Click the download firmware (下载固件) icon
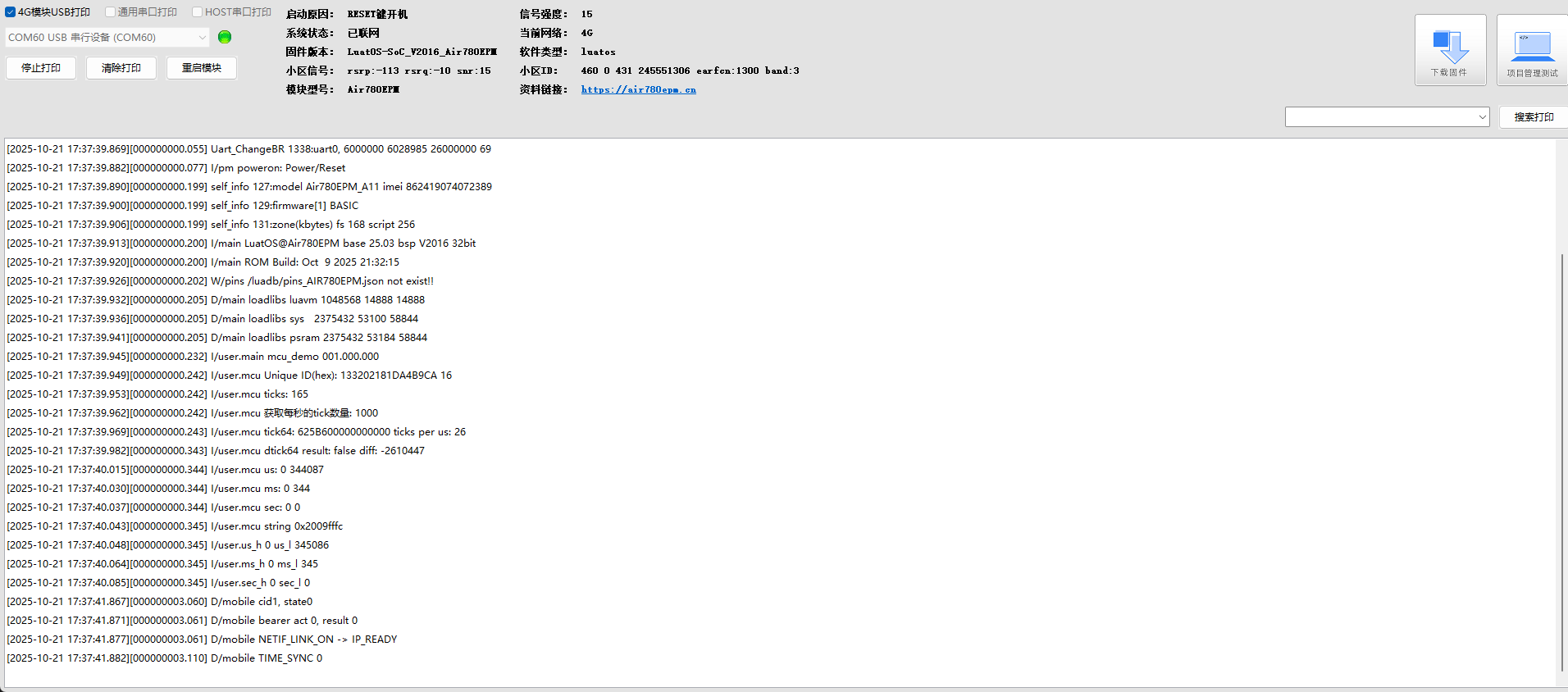 (x=1449, y=49)
